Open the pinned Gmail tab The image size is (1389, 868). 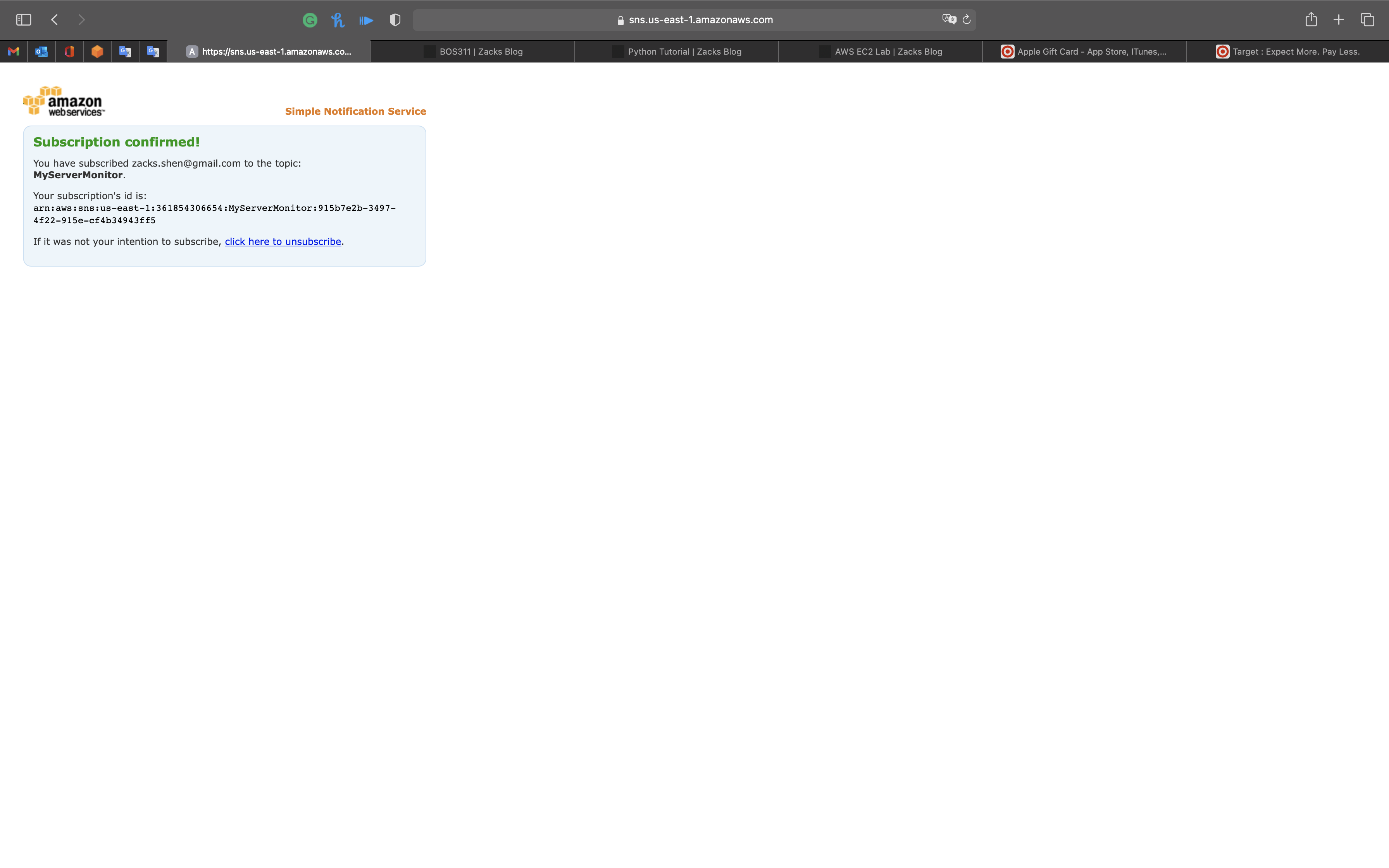14,52
